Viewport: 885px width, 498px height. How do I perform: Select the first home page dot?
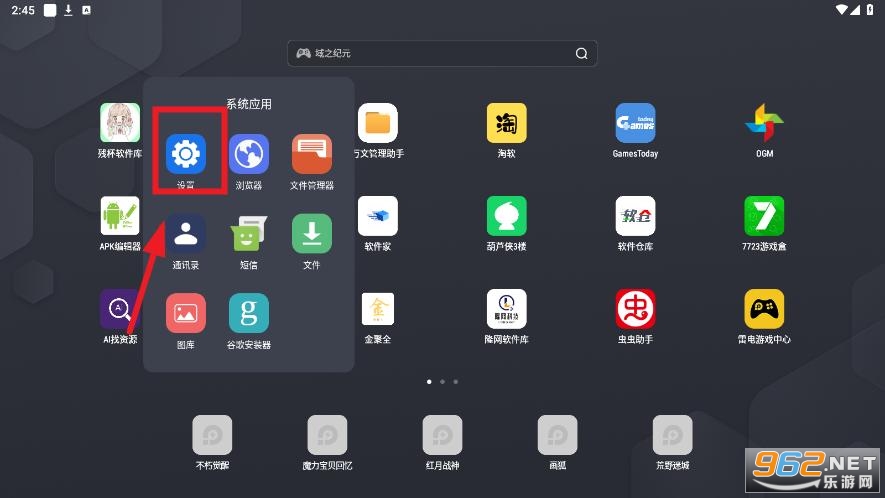click(x=430, y=382)
